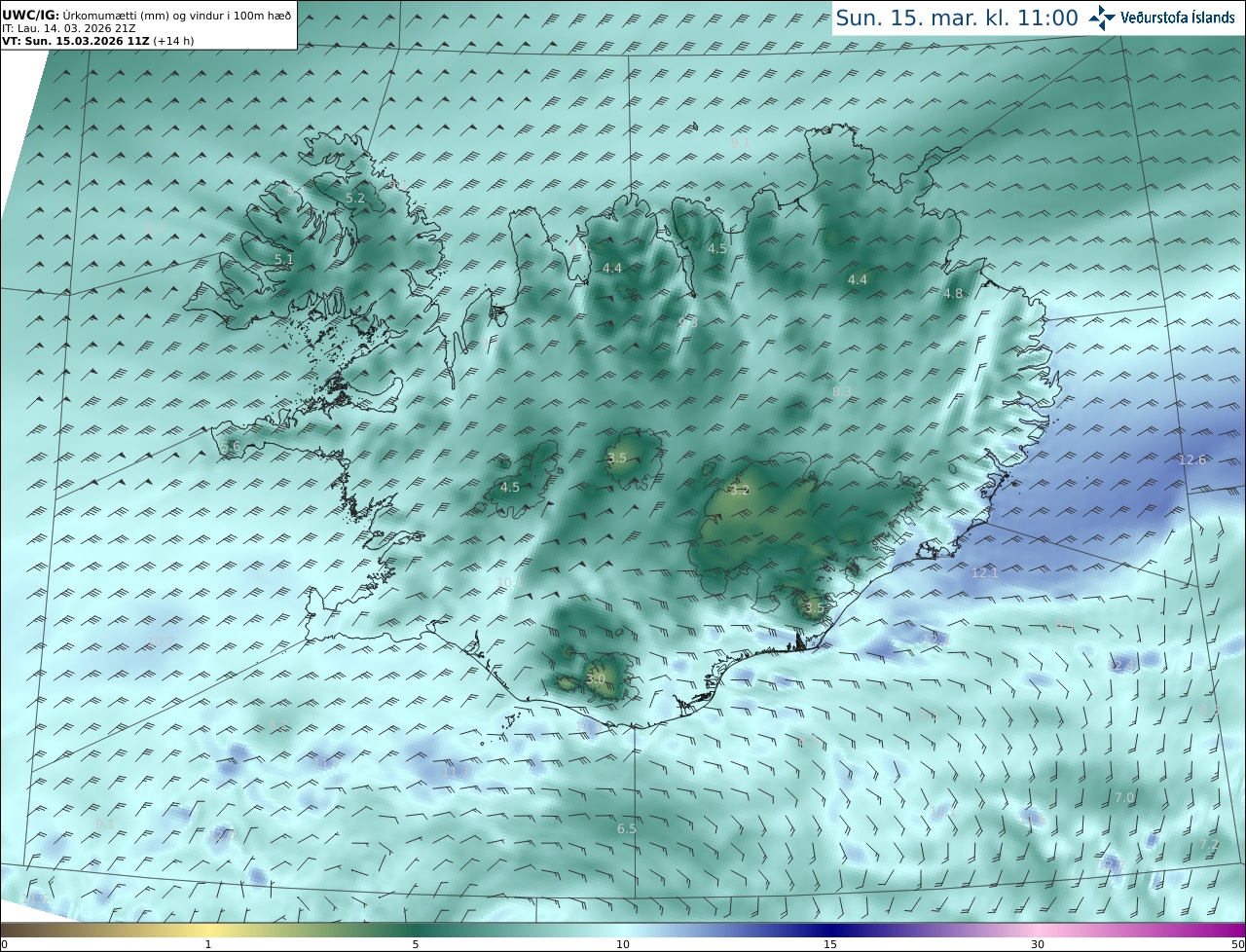The height and width of the screenshot is (952, 1246).
Task: Select the 'IT: Lau. 14. 03. 2026 21Z' line
Action: point(68,28)
